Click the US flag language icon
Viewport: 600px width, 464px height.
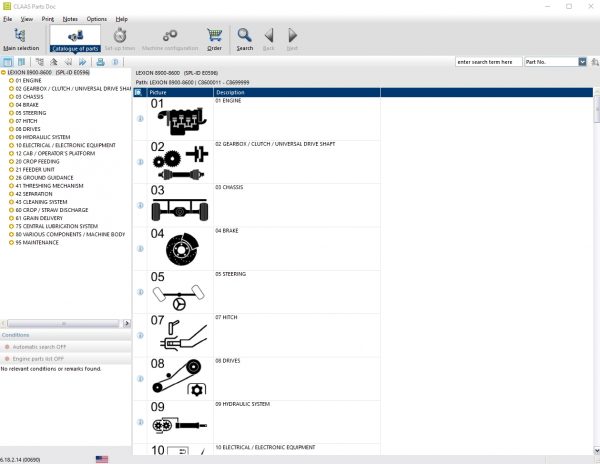[x=102, y=458]
